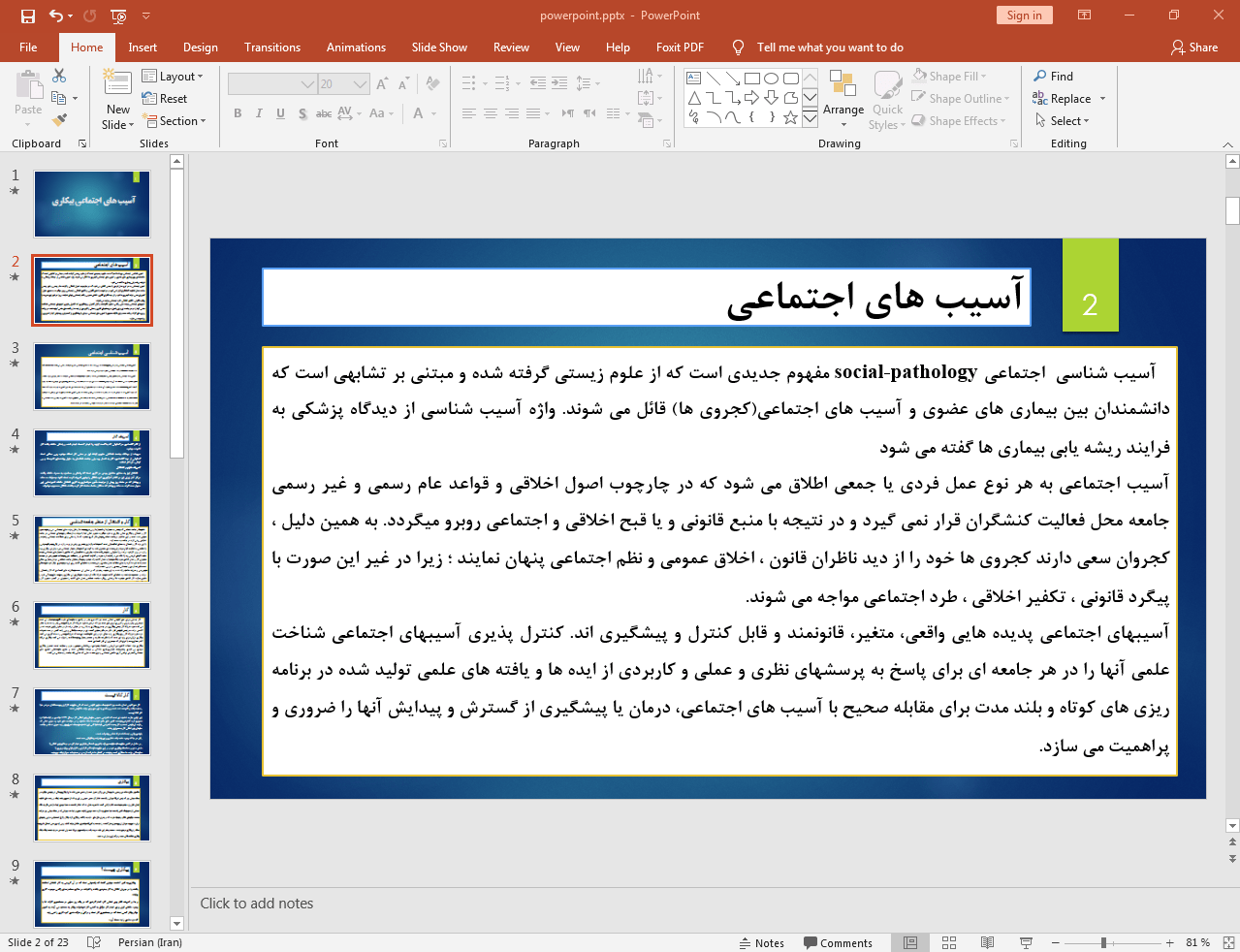Click the Share button
The width and height of the screenshot is (1240, 952).
coord(1194,48)
